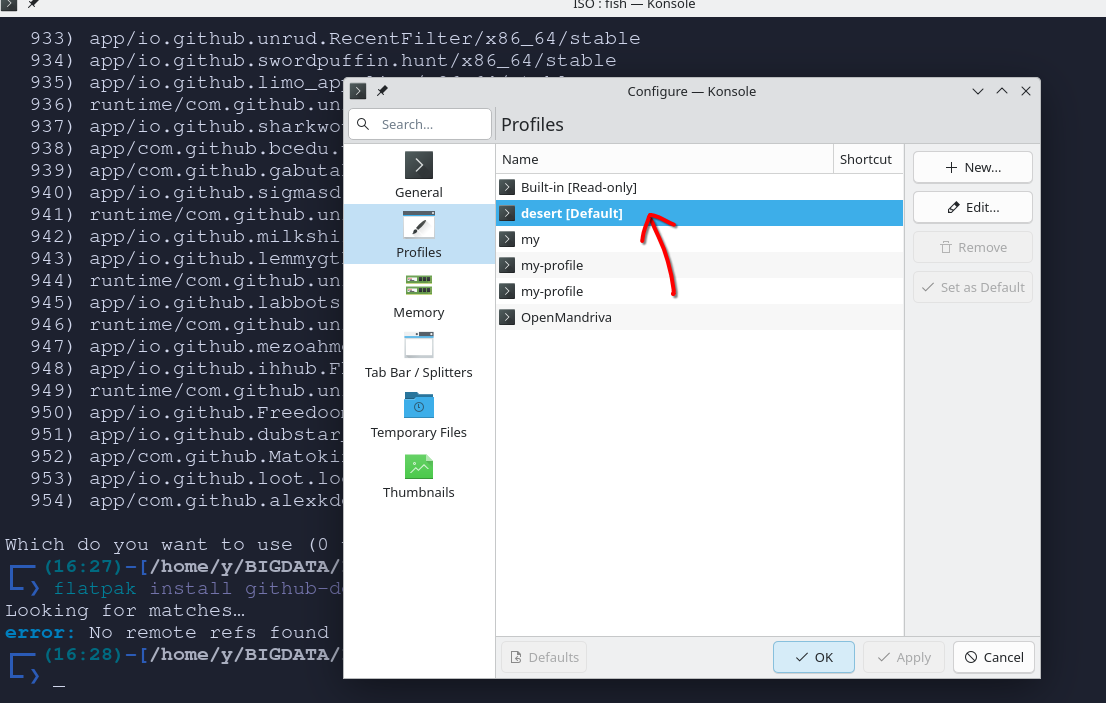Click terminal line 933 RecentFilter entry
This screenshot has height=703, width=1106.
(x=335, y=38)
